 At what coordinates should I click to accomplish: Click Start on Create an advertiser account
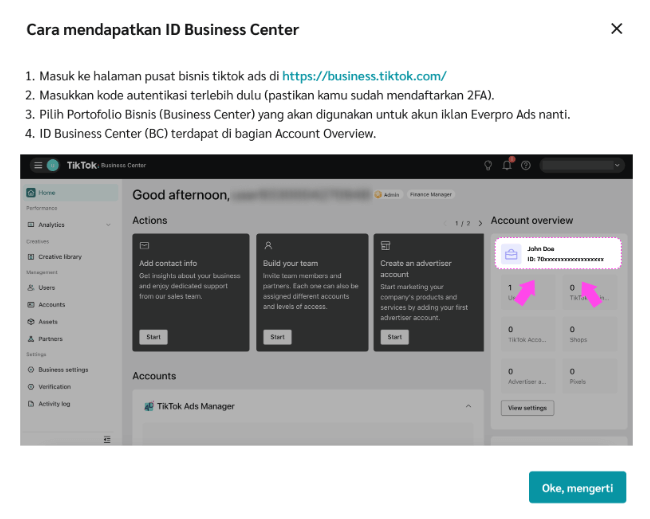click(395, 337)
